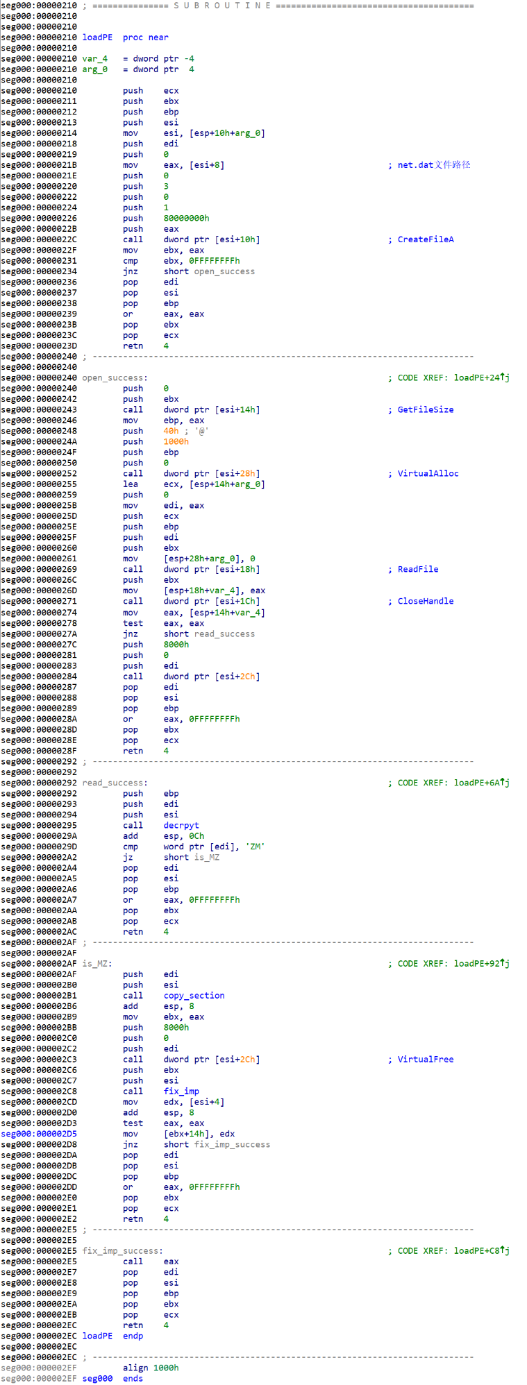Select 'mov ebx, eax' at address 000002B9
The image size is (527, 1385).
(x=163, y=1016)
